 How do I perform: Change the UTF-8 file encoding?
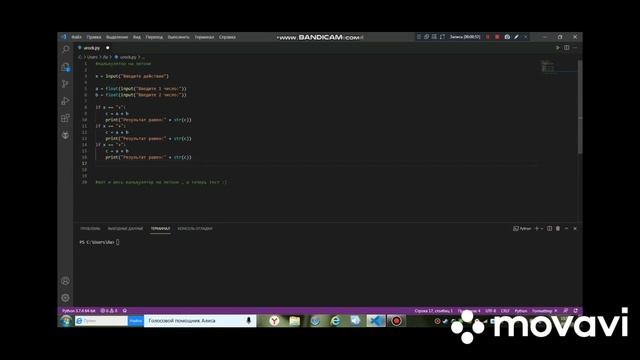(x=491, y=311)
